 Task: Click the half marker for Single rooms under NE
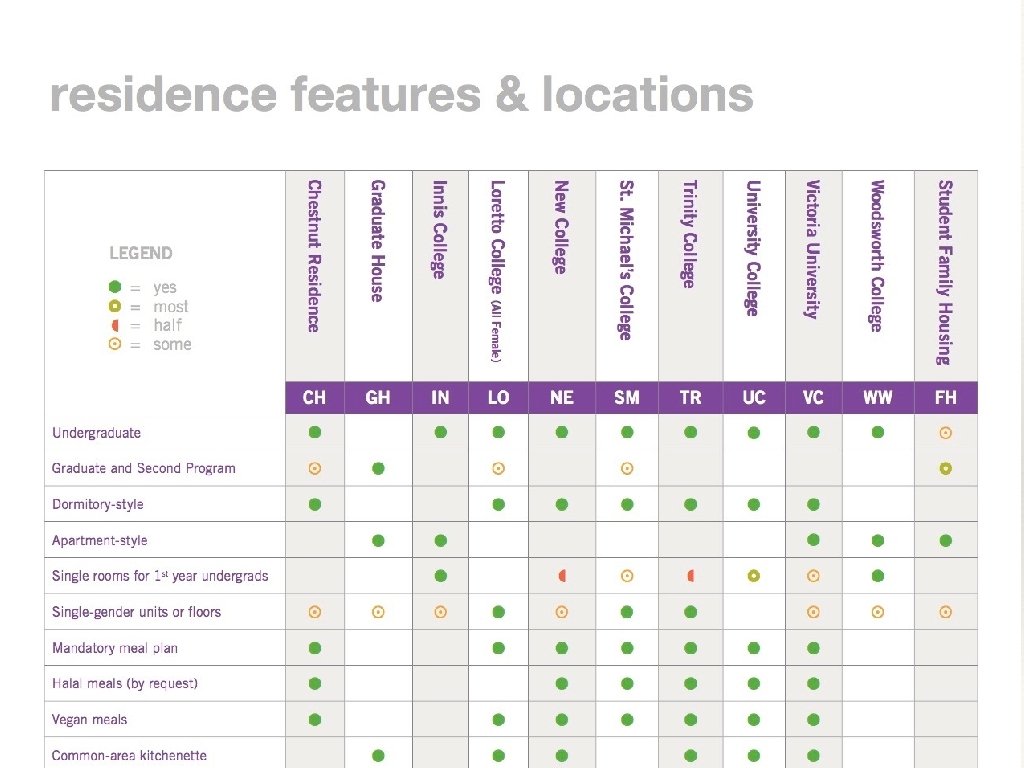pos(562,576)
